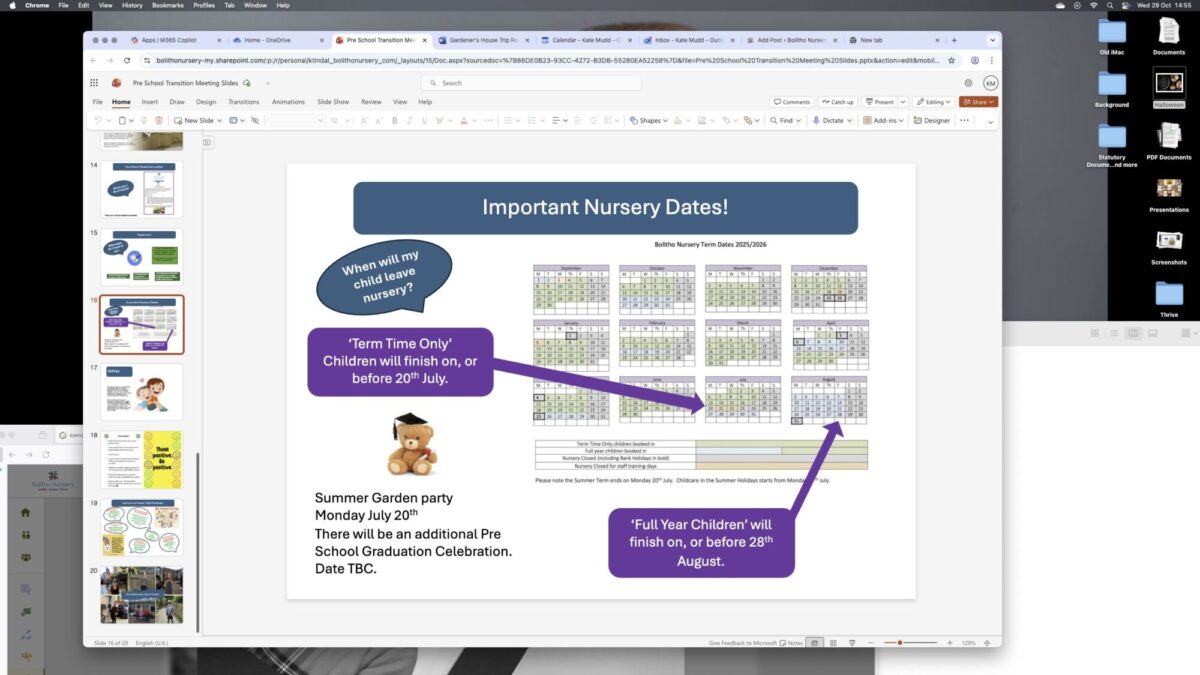Screen dimensions: 1200x675
Task: Expand the New Slide dropdown arrow
Action: pos(219,120)
